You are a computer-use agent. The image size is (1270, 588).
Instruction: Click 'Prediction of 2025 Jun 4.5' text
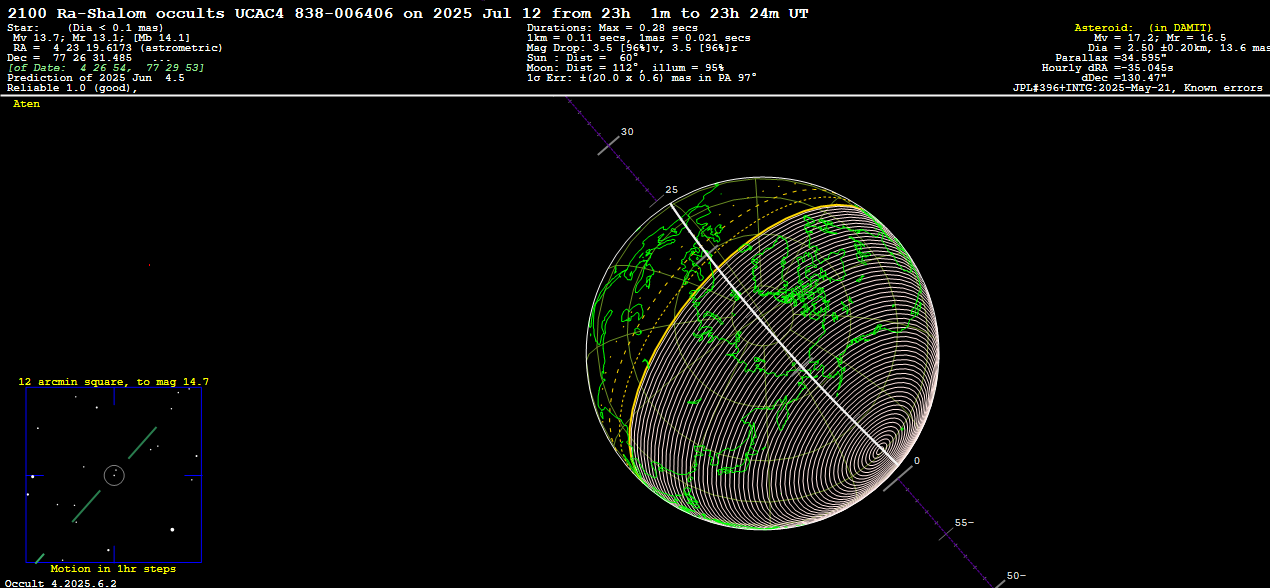tap(95, 77)
